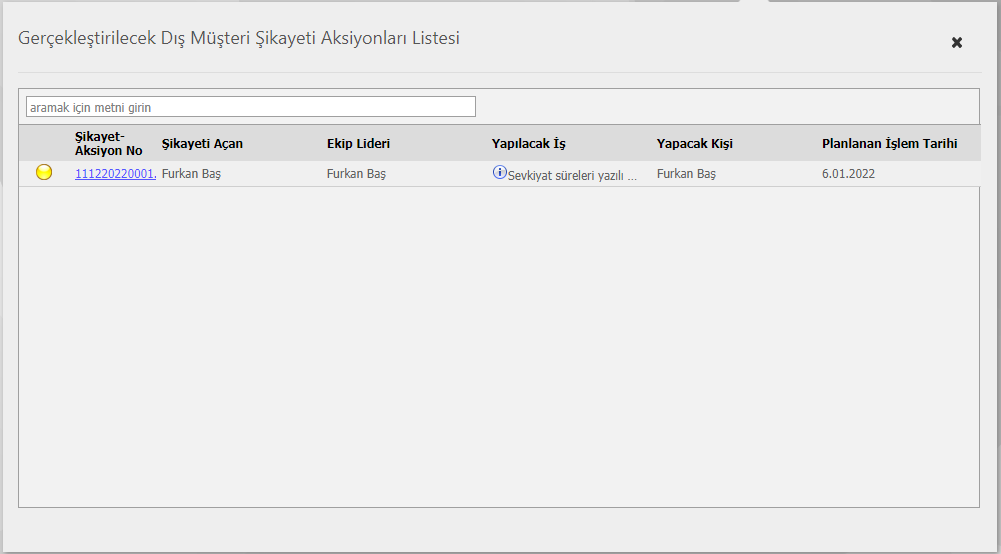Click empty toolbar space right of search box
The width and height of the screenshot is (1001, 554).
[726, 107]
